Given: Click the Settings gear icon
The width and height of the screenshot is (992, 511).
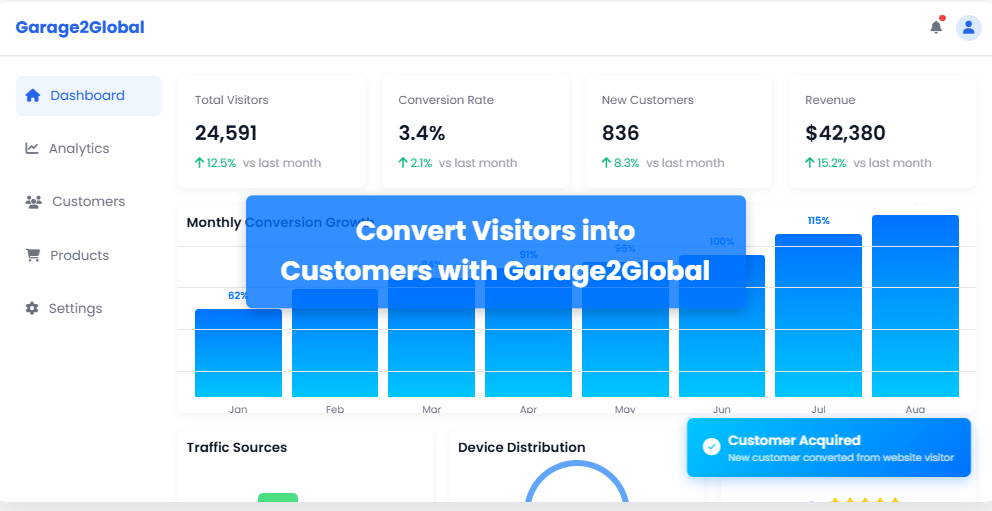Looking at the screenshot, I should pyautogui.click(x=32, y=308).
